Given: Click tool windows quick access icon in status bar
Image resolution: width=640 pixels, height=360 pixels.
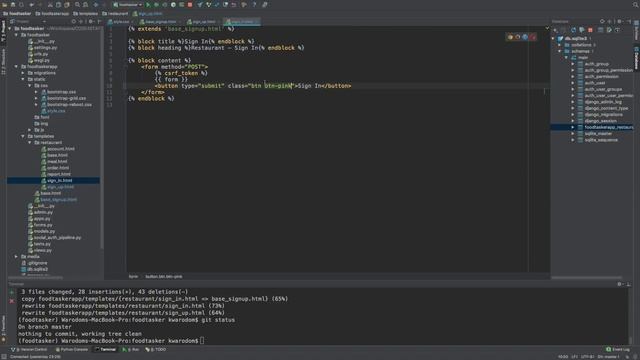Looking at the screenshot, I should point(3,357).
